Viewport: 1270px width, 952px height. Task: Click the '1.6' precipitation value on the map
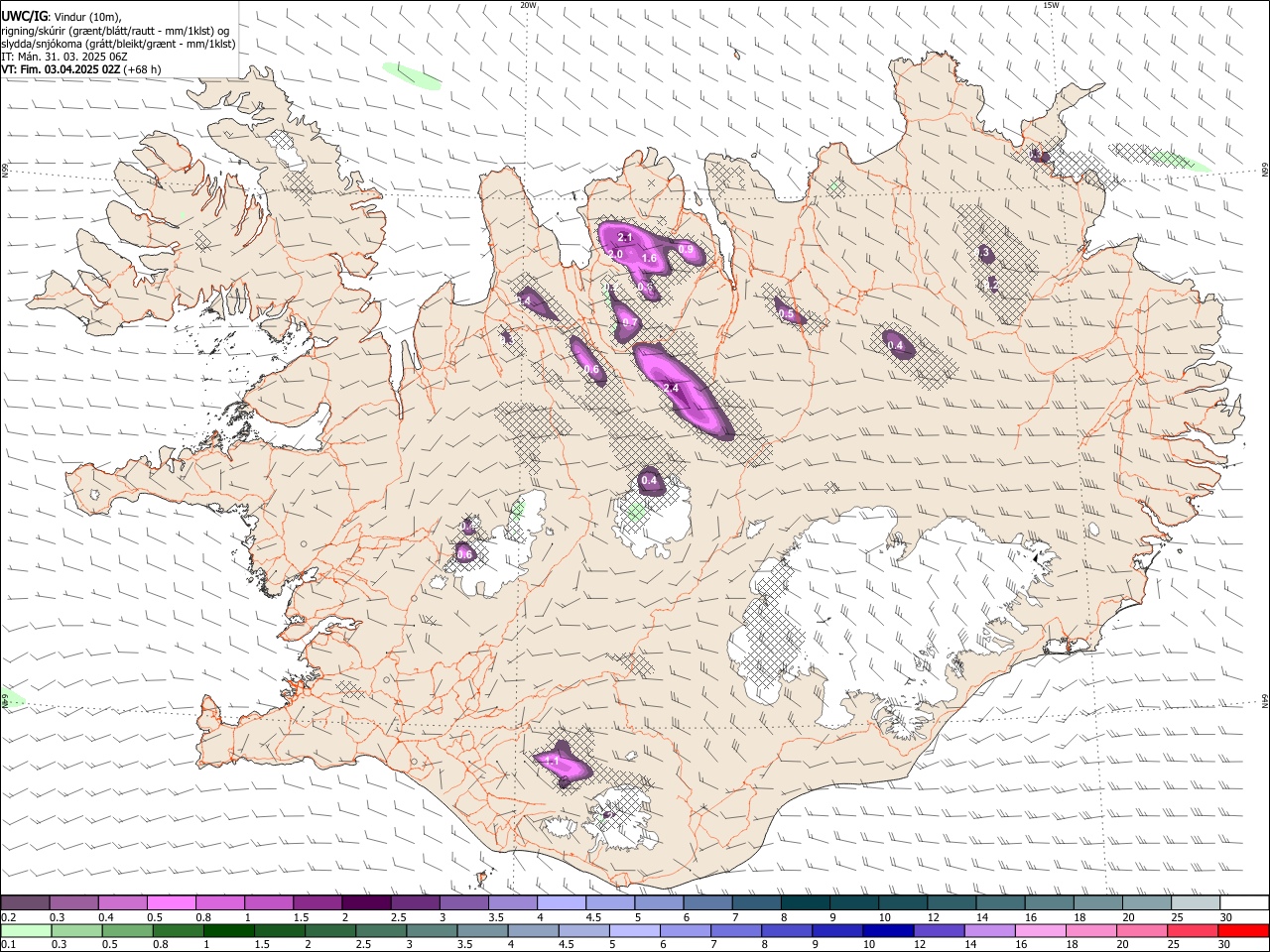coord(649,258)
